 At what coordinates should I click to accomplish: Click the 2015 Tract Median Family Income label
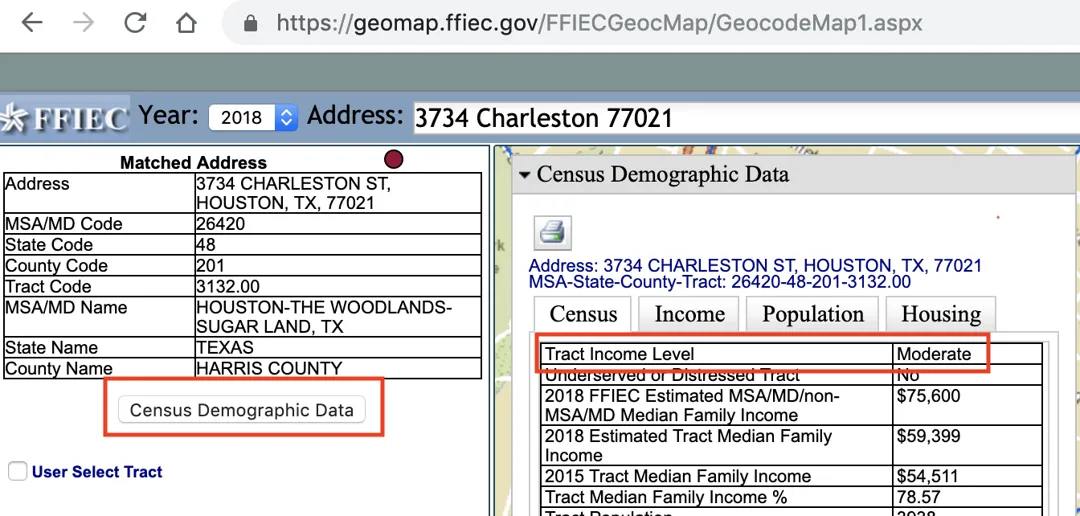(678, 476)
